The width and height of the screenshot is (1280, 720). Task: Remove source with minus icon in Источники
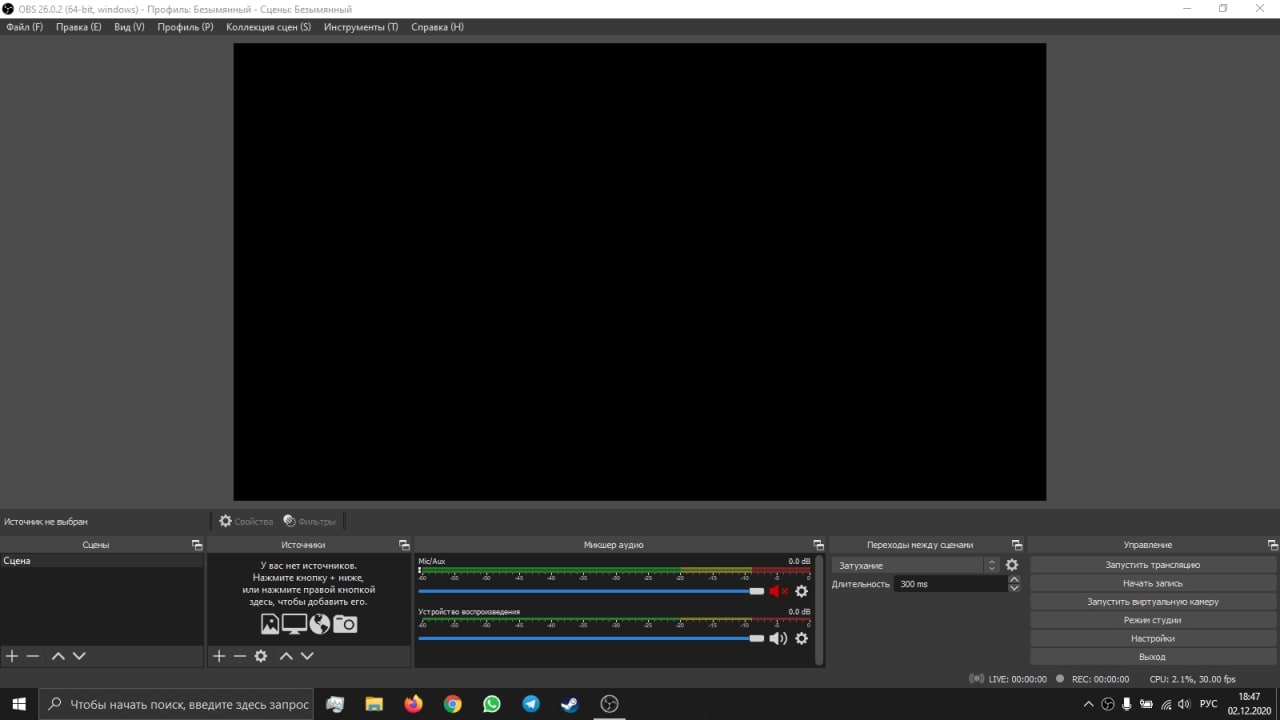(x=240, y=656)
